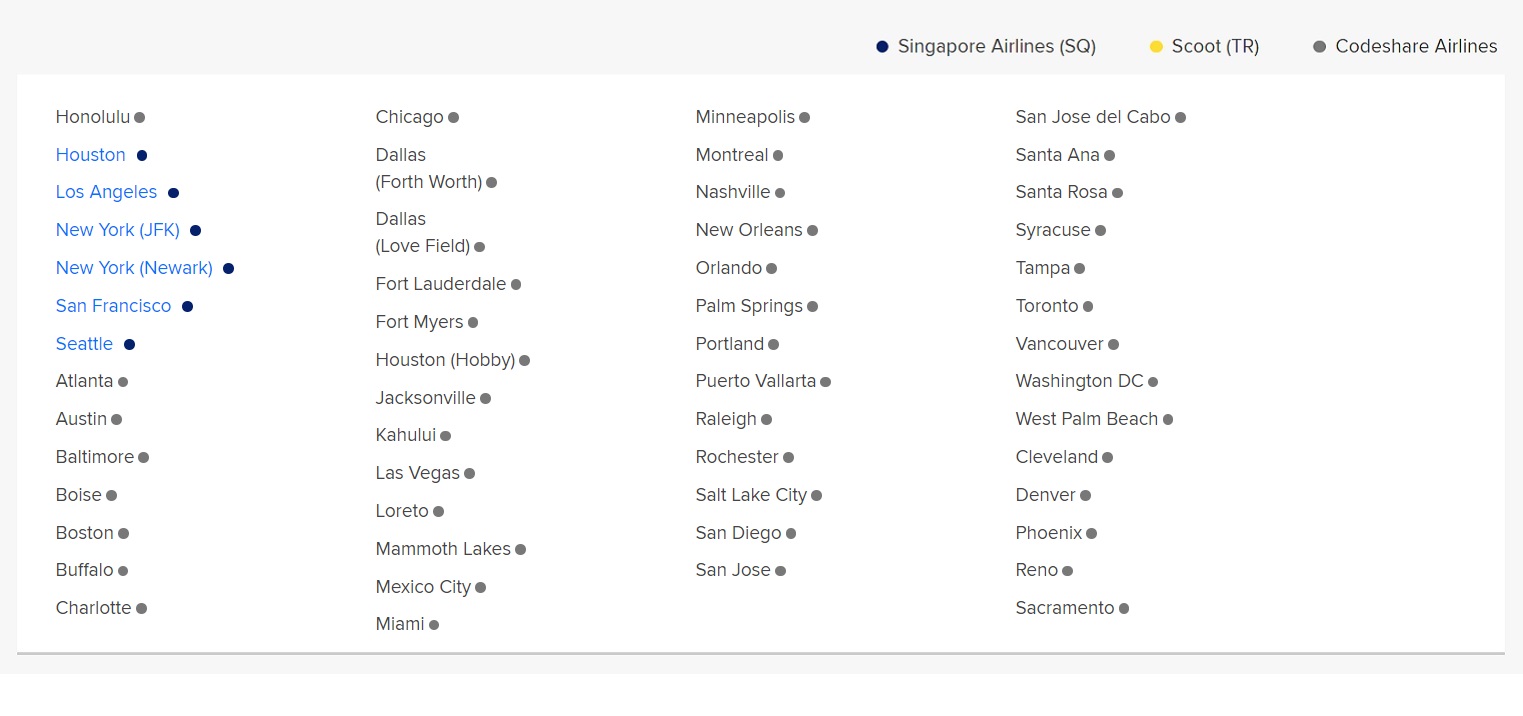Screen dimensions: 1523x716
Task: Click the yellow dot beside Scoot (TR) legend
Action: tap(1157, 46)
